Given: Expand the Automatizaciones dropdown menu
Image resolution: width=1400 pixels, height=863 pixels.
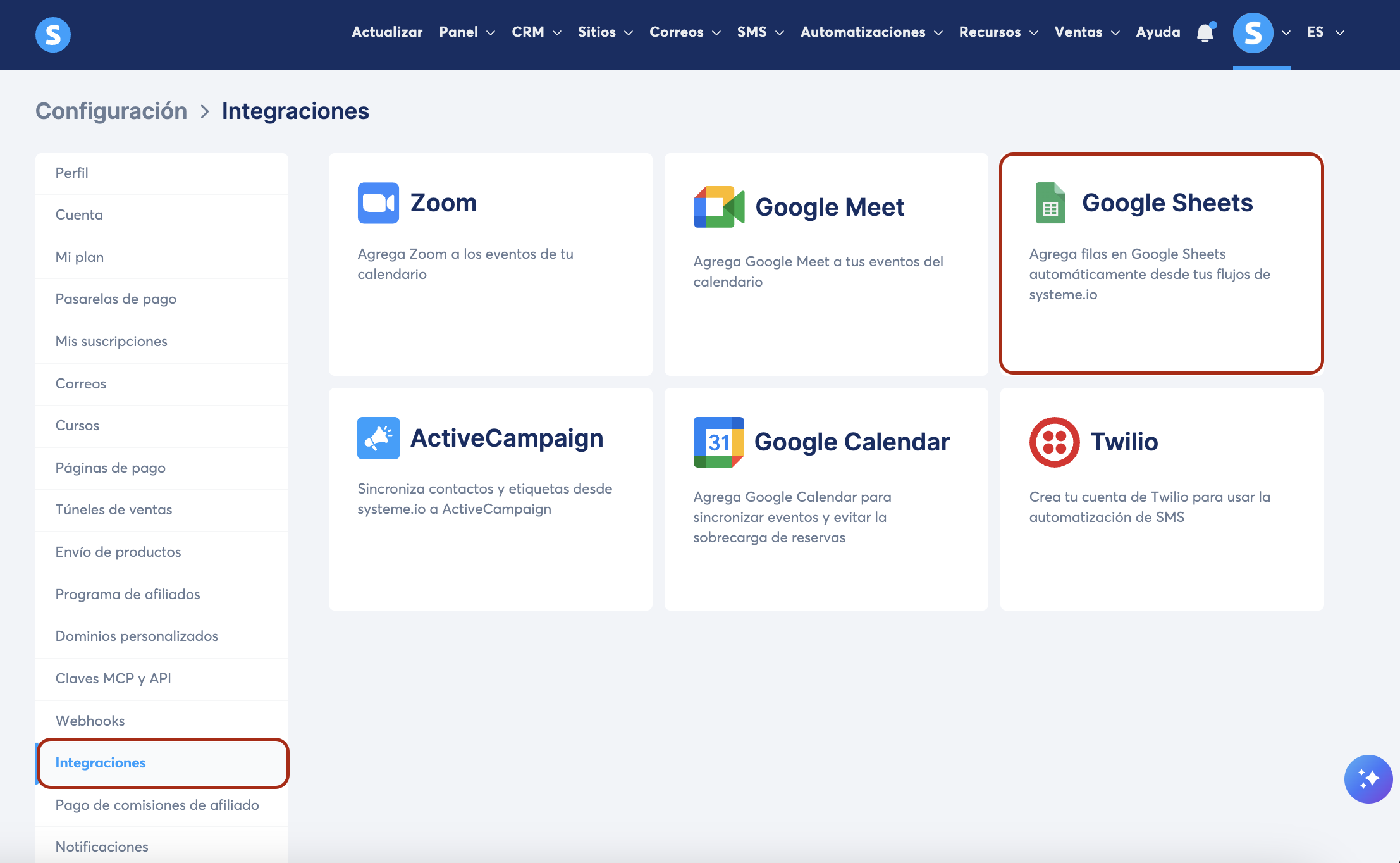Looking at the screenshot, I should coord(872,32).
